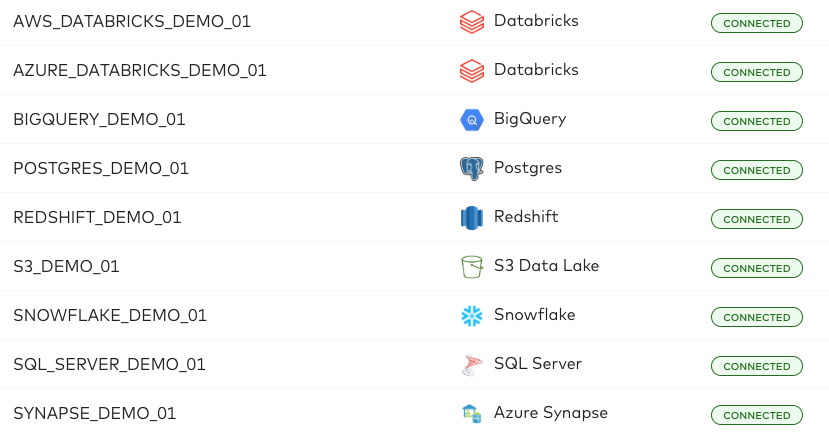
Task: Click the SQL Server icon
Action: 472,365
